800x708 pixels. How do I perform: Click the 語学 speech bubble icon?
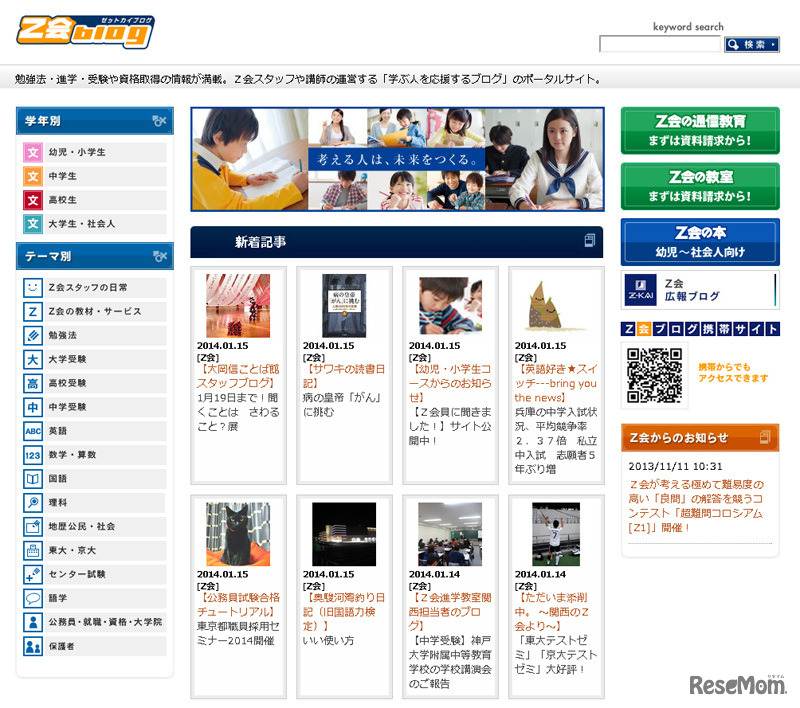click(x=33, y=598)
